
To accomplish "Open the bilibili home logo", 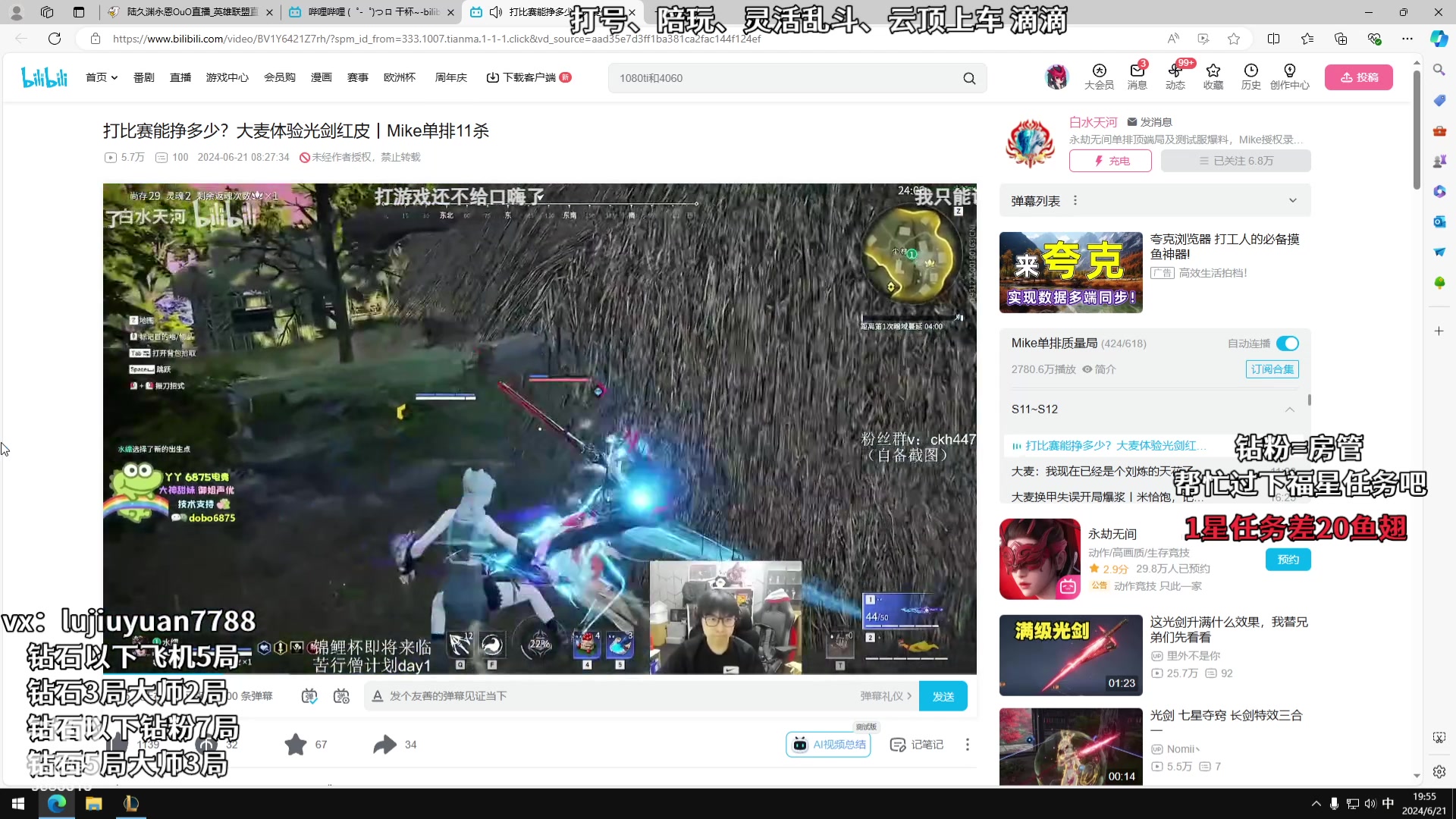I will click(x=45, y=77).
